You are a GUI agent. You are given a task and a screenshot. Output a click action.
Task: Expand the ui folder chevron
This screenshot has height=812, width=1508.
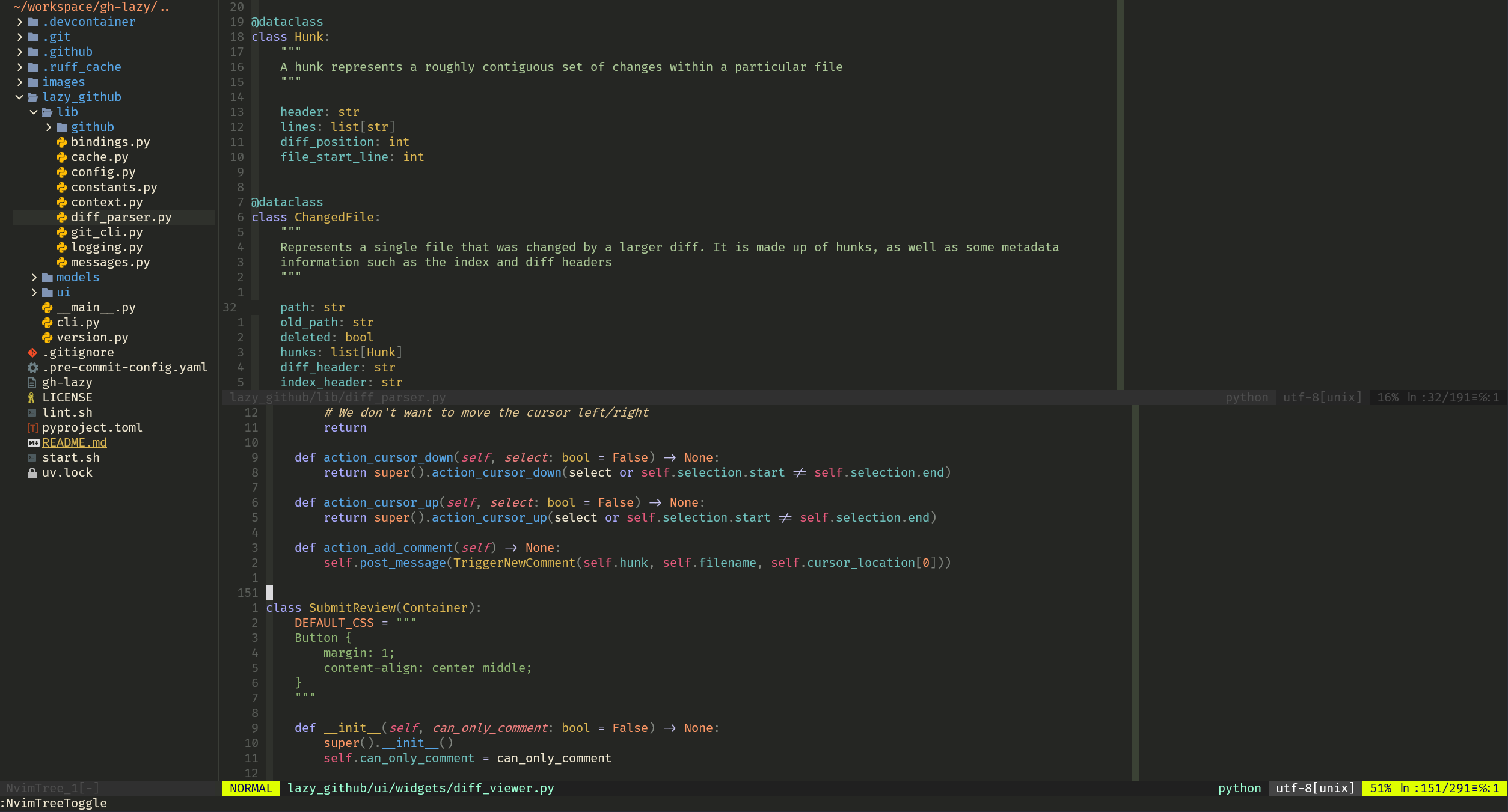[34, 293]
